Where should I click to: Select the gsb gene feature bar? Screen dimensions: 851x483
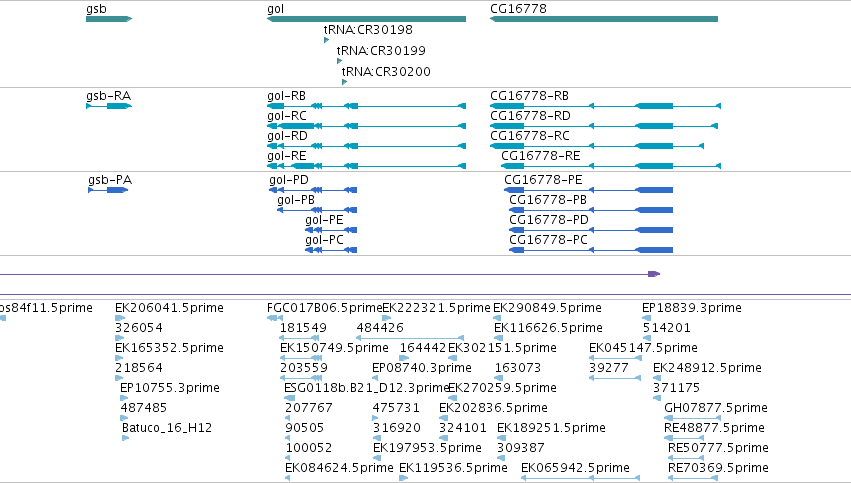[x=109, y=19]
